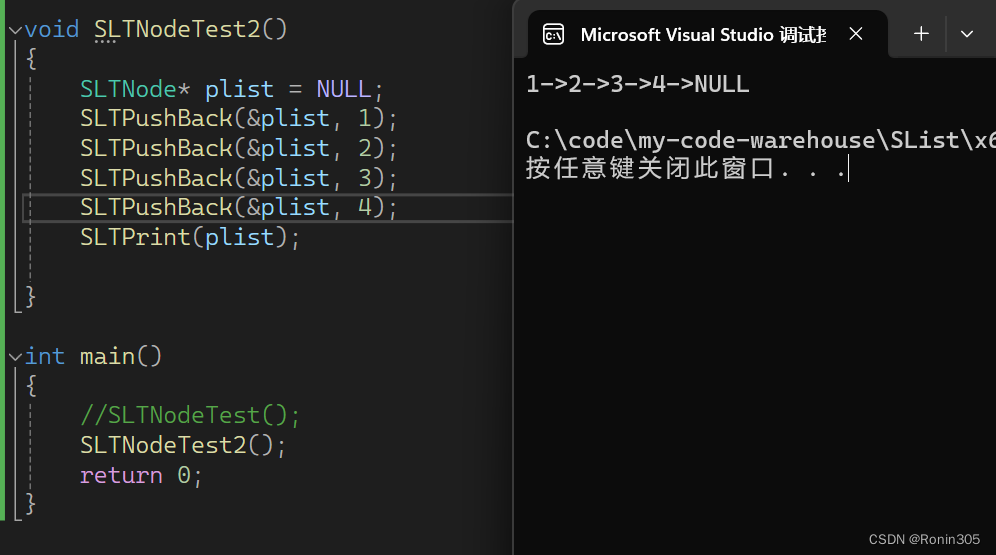Click the SLTNodeTest2 function name in definition

178,29
